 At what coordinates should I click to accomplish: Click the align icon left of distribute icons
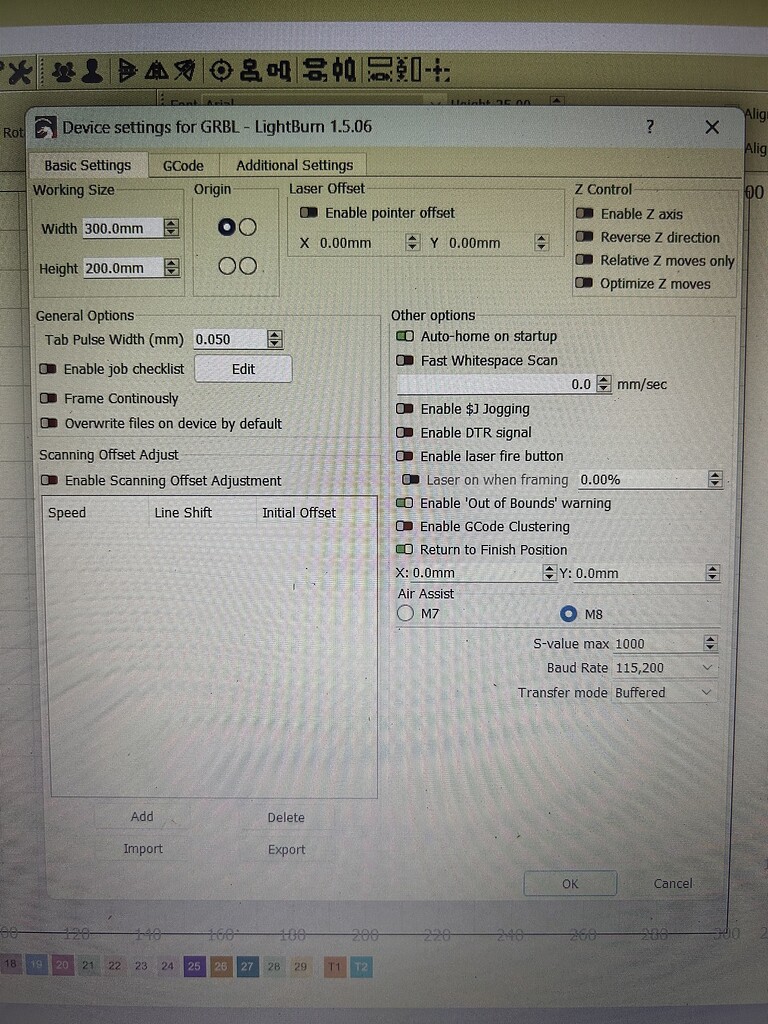280,71
